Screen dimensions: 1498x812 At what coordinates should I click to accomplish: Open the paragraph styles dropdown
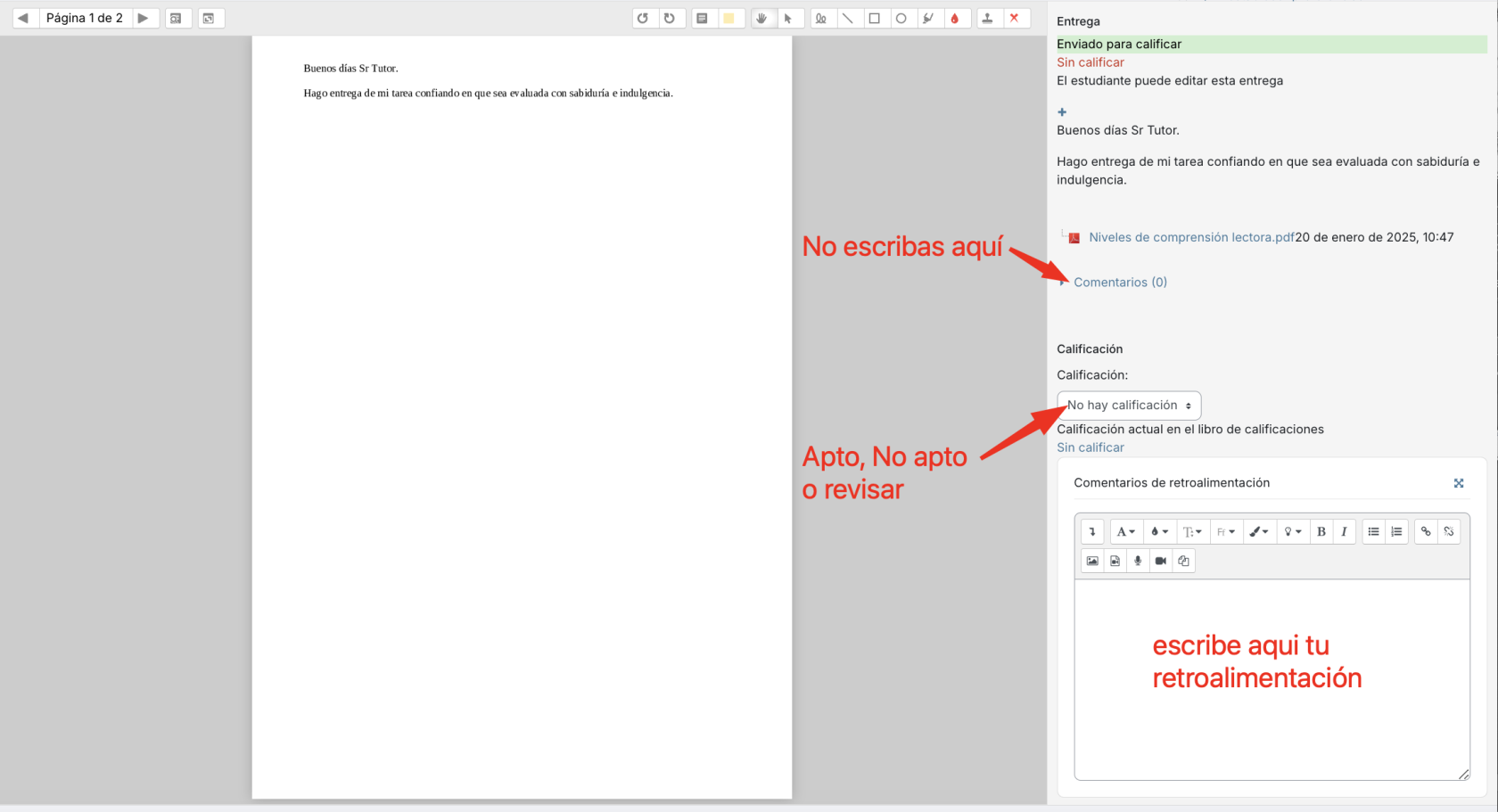tap(1126, 531)
